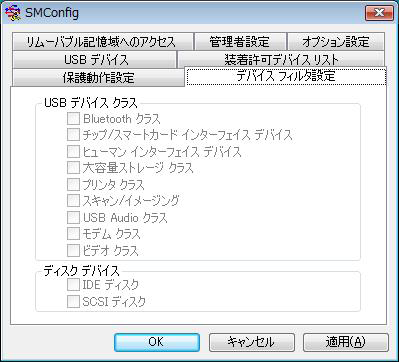Toggle the IDE ディスク checkbox

coord(73,285)
